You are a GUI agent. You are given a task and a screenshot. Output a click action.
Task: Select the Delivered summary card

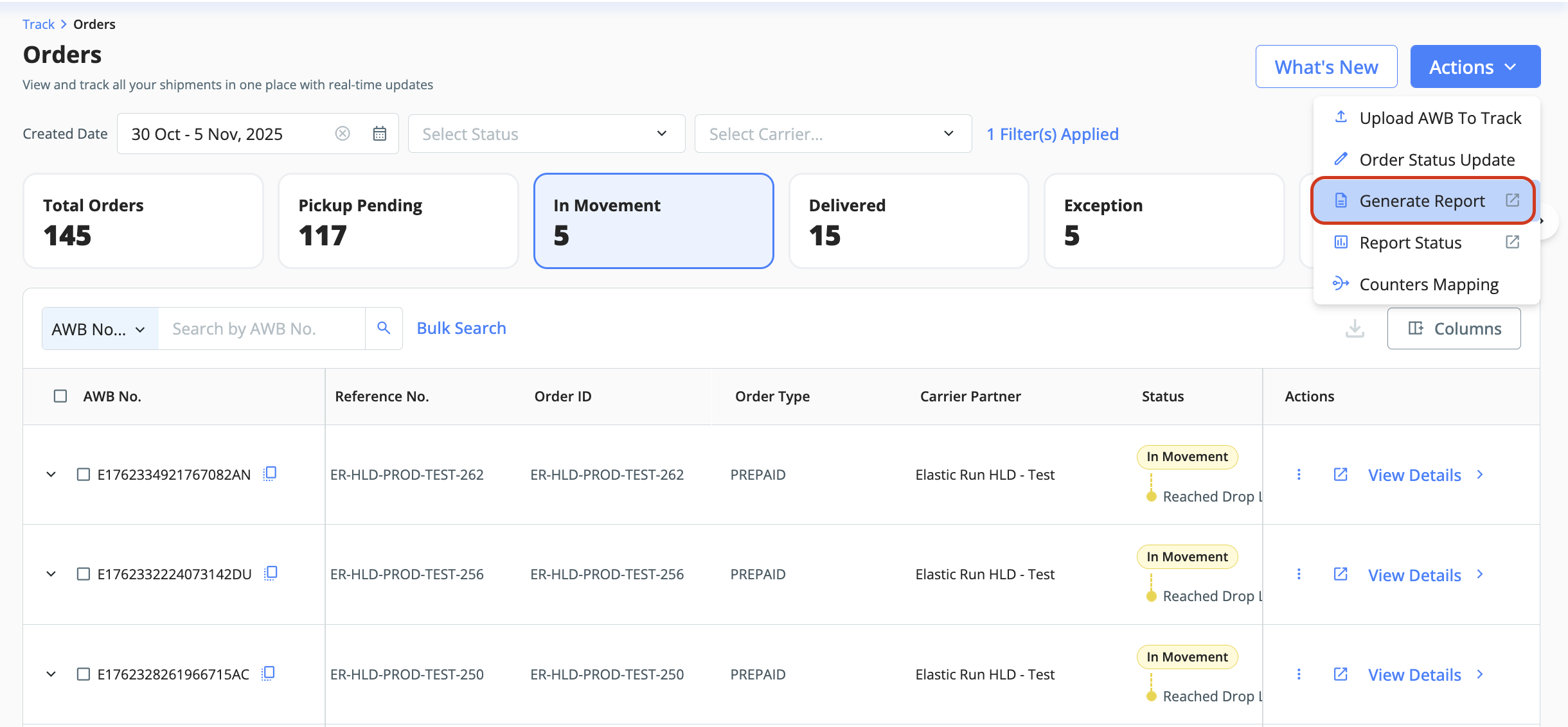(x=908, y=221)
